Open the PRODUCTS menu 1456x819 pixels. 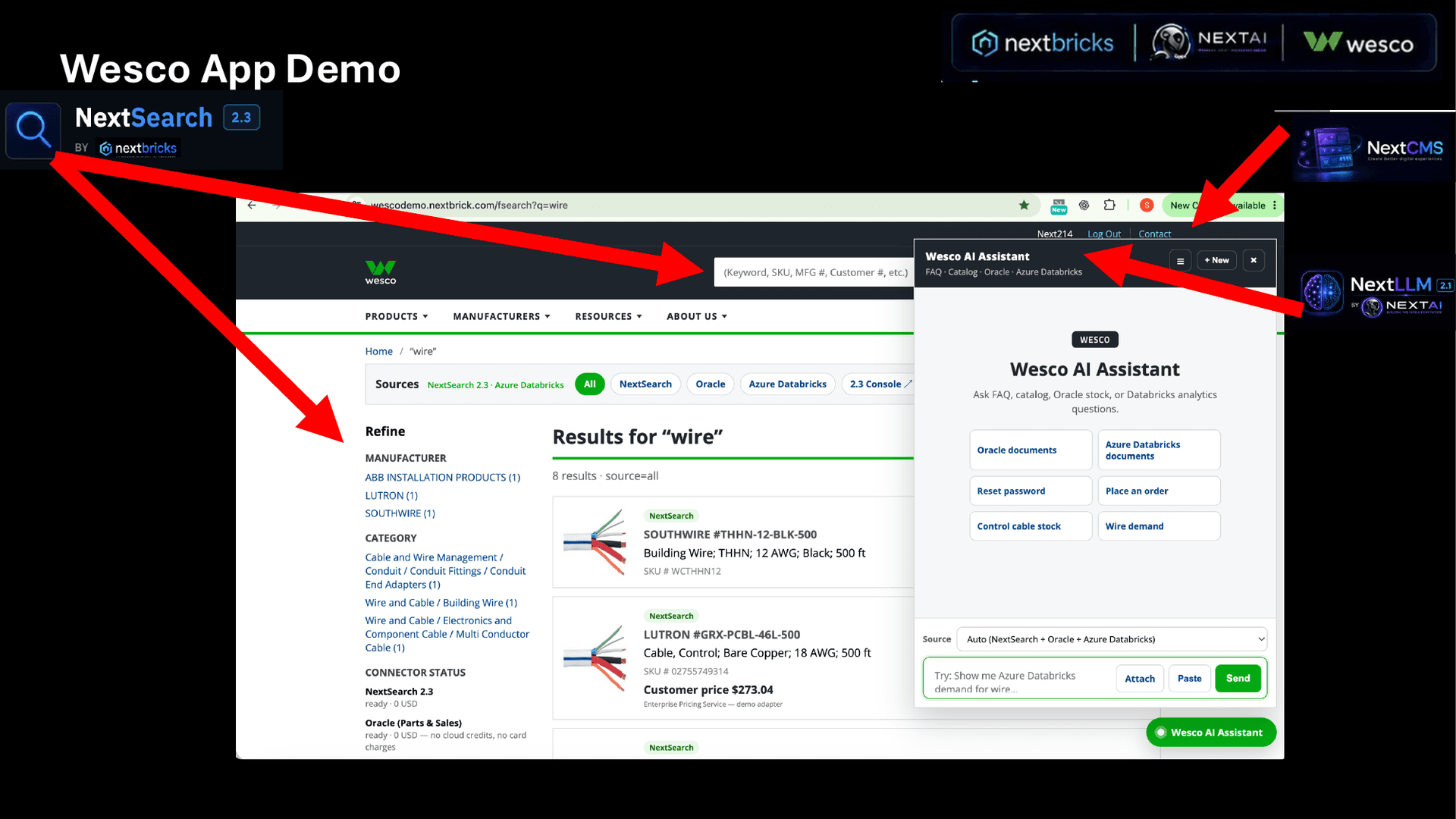tap(397, 316)
